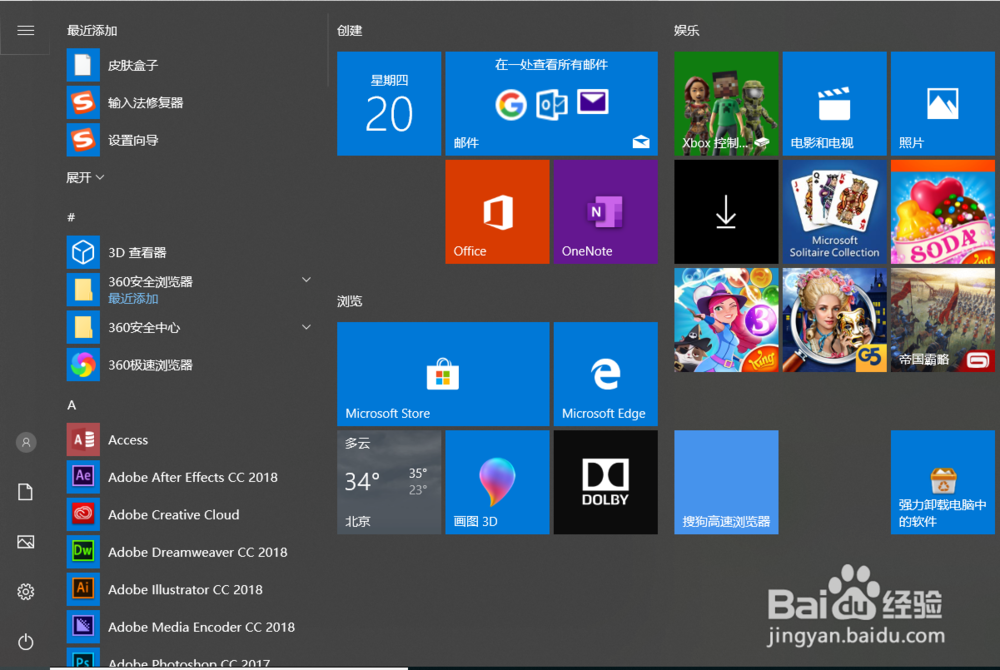Screen dimensions: 1000x670
Task: Open the Microsoft Store tile
Action: (443, 374)
